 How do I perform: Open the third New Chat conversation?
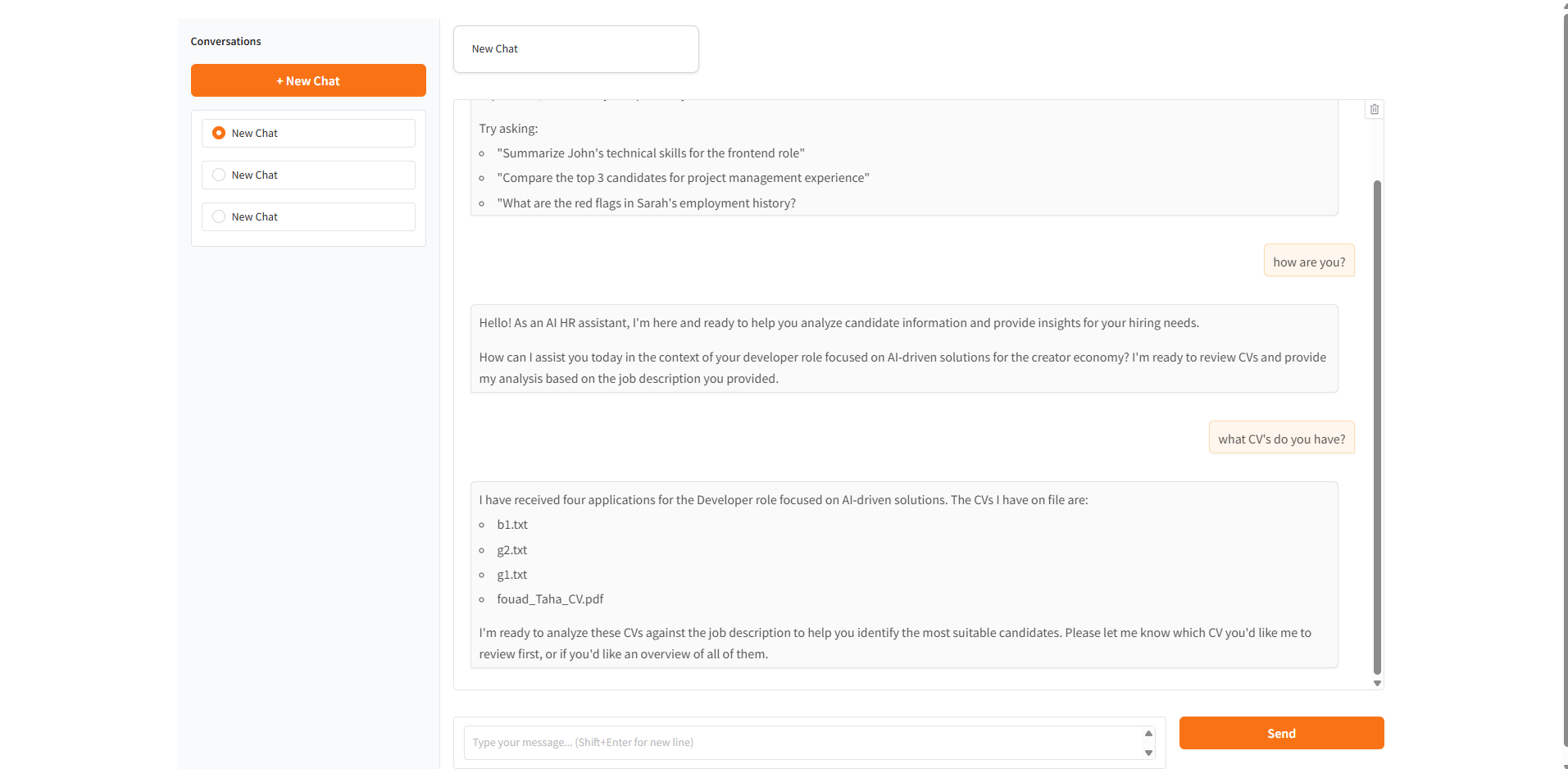pyautogui.click(x=307, y=216)
